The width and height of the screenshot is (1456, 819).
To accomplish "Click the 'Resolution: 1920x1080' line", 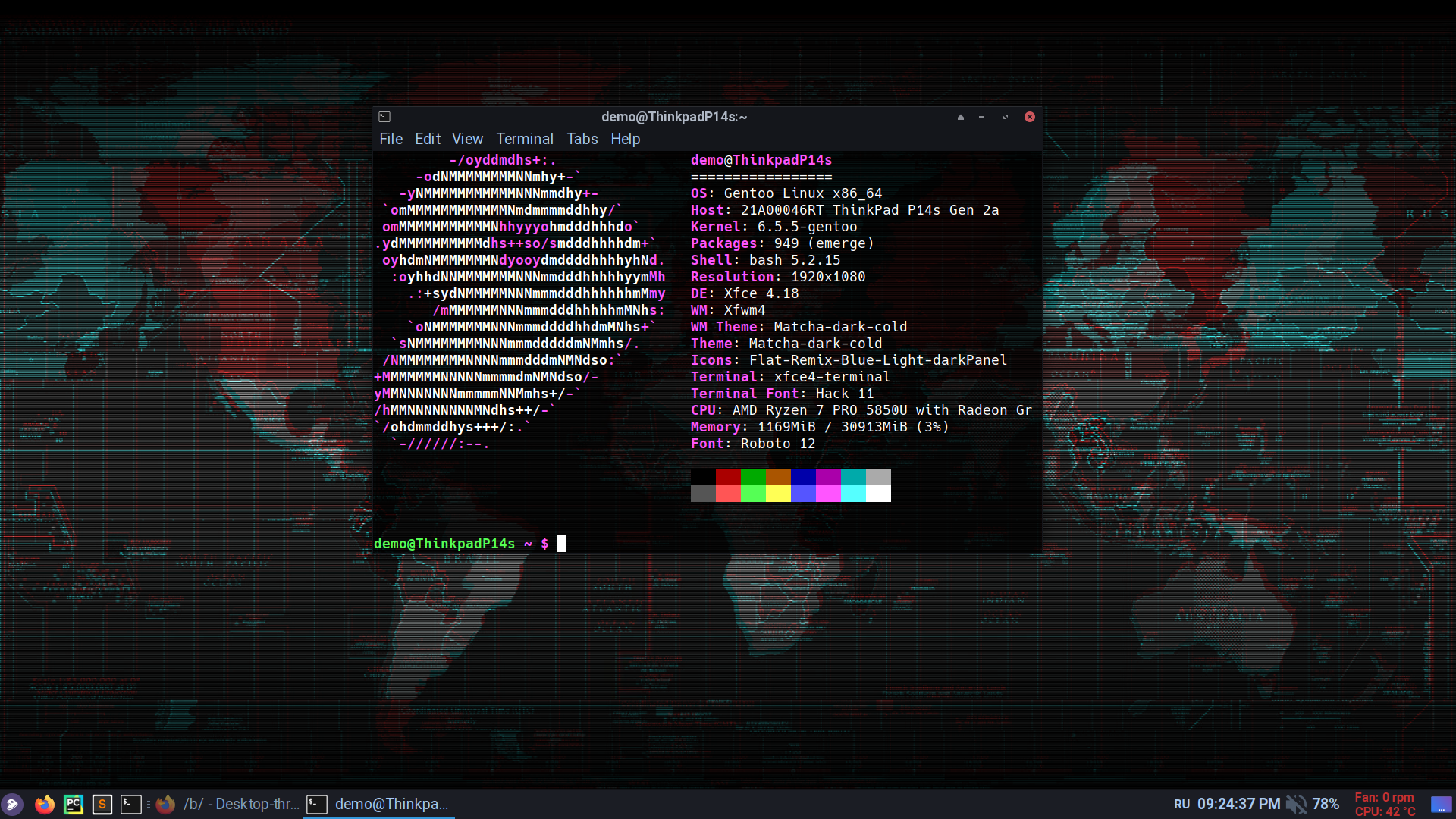I will click(x=778, y=277).
